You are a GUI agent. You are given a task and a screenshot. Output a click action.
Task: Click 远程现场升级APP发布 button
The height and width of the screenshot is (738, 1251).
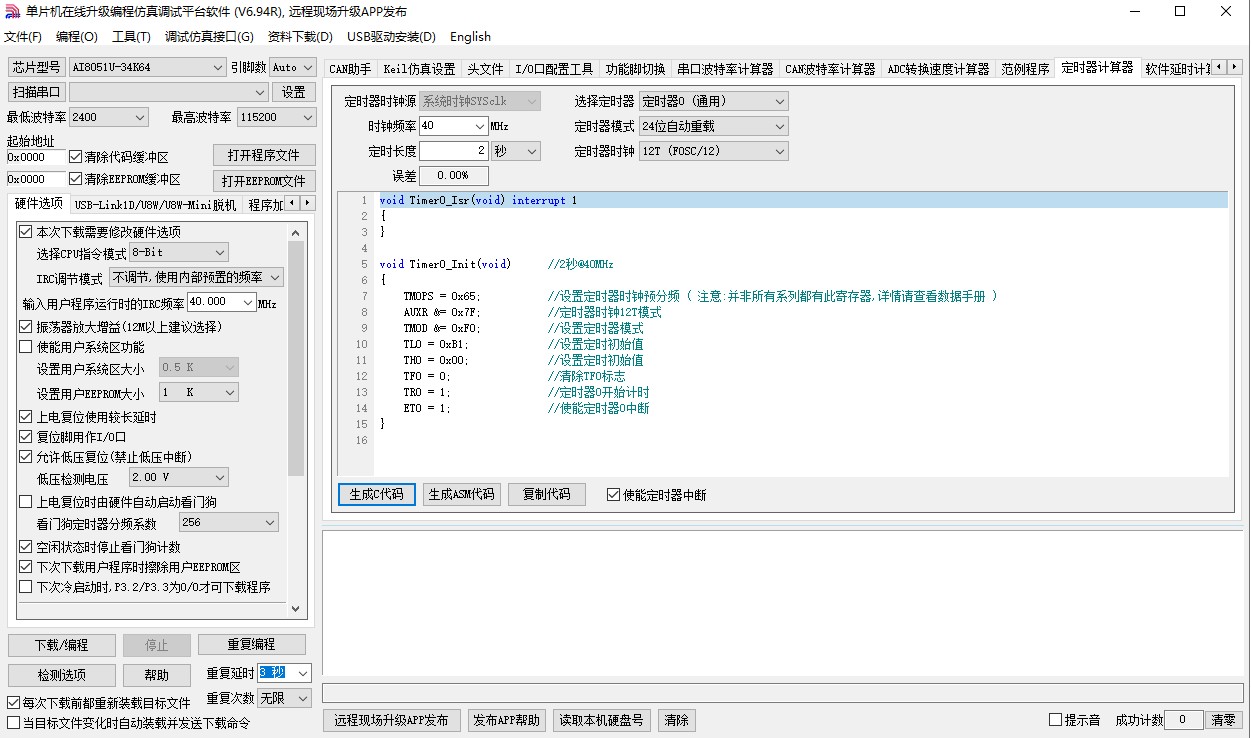pyautogui.click(x=392, y=720)
